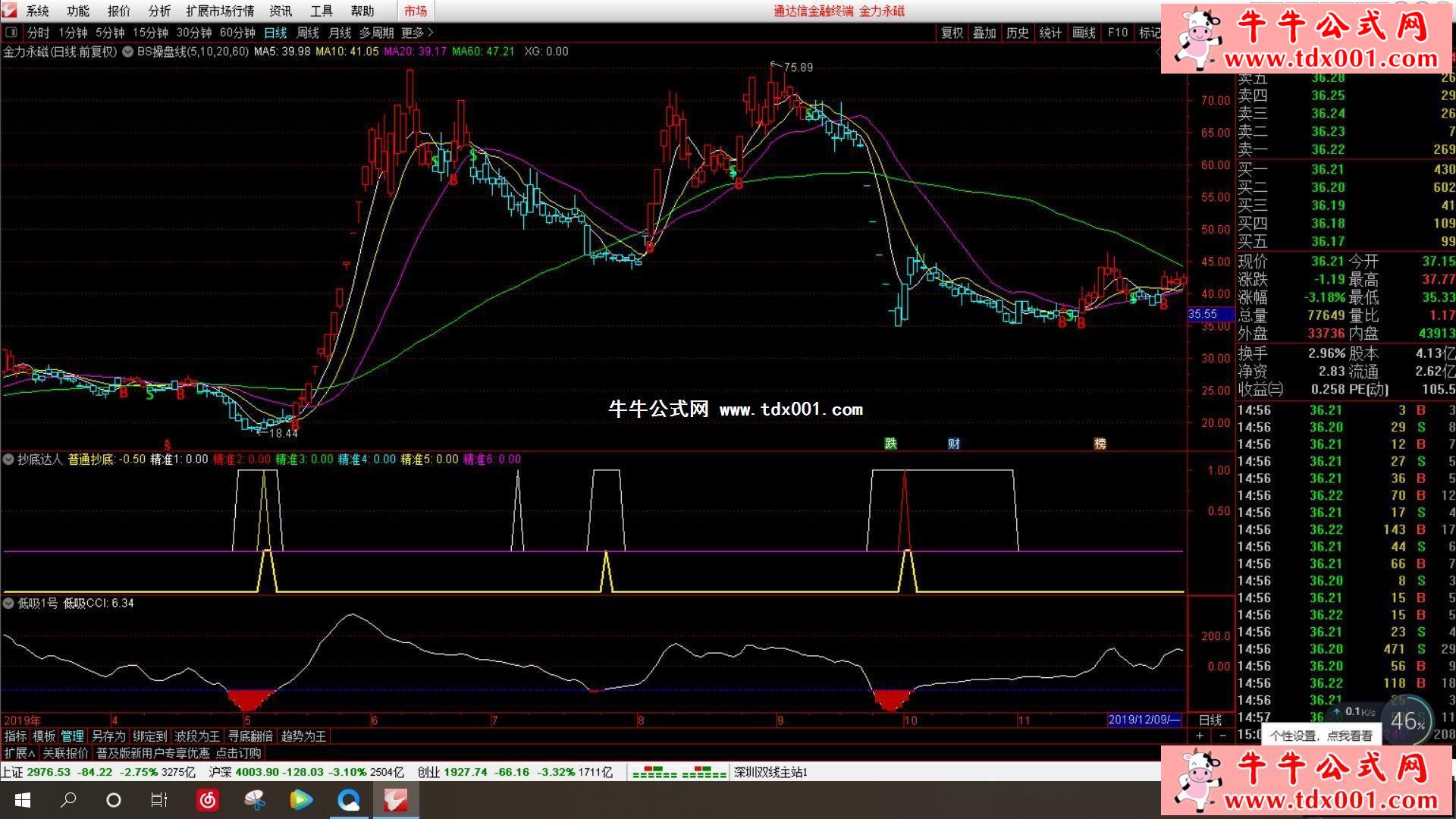
Task: Open the 扩展市场行情 menu
Action: pos(220,11)
